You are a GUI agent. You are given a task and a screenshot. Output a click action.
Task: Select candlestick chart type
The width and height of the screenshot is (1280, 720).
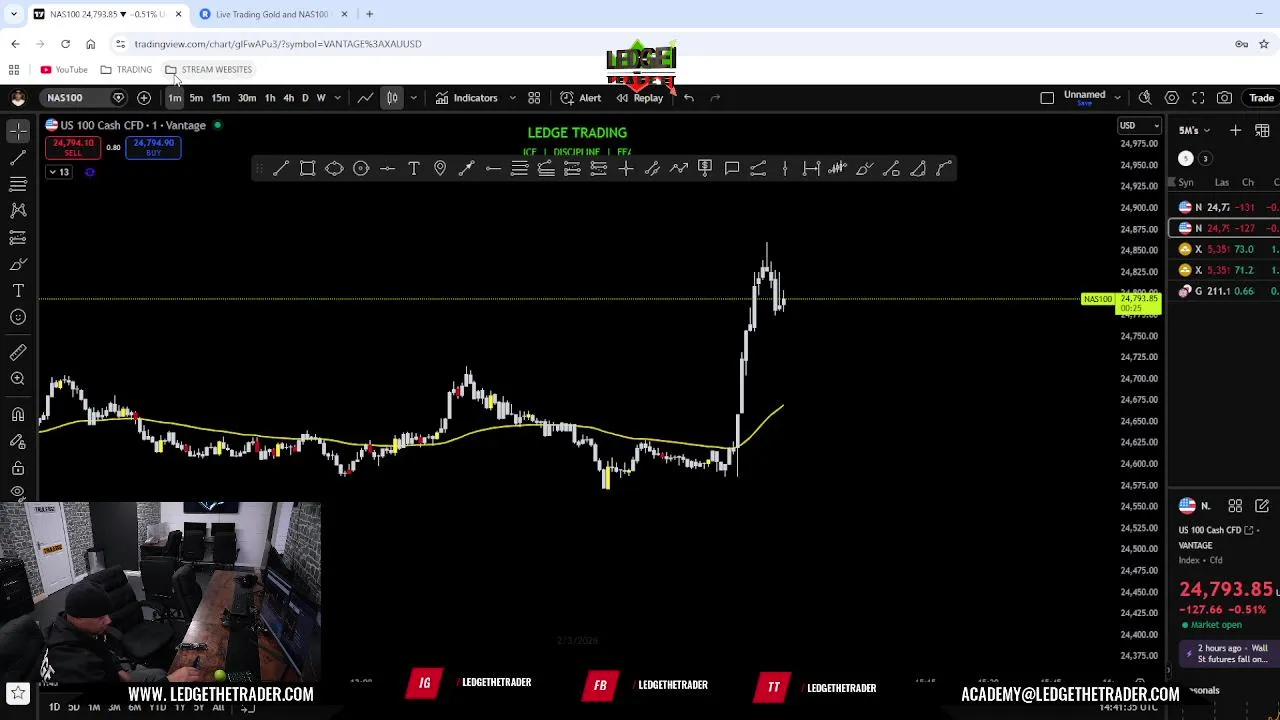tap(392, 98)
